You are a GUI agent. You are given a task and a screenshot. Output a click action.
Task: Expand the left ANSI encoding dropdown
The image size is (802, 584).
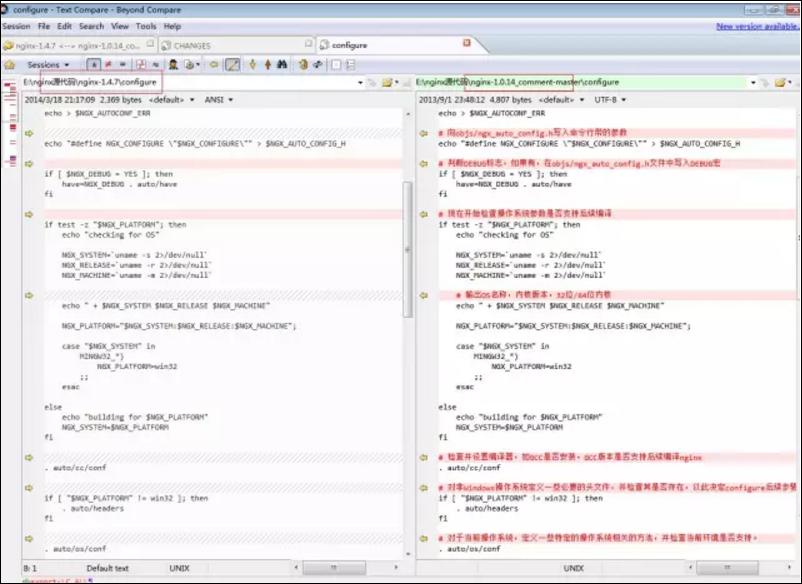click(x=218, y=100)
